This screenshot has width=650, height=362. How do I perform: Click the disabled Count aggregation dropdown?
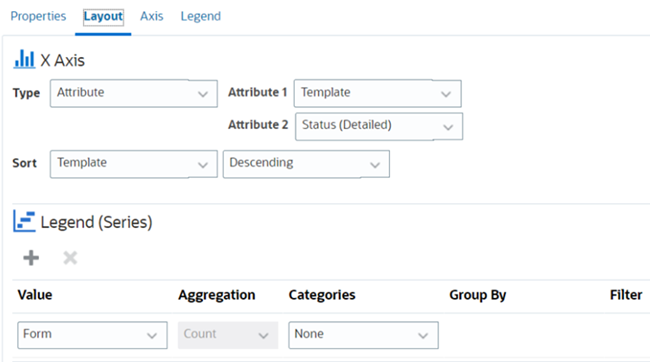[x=228, y=335]
